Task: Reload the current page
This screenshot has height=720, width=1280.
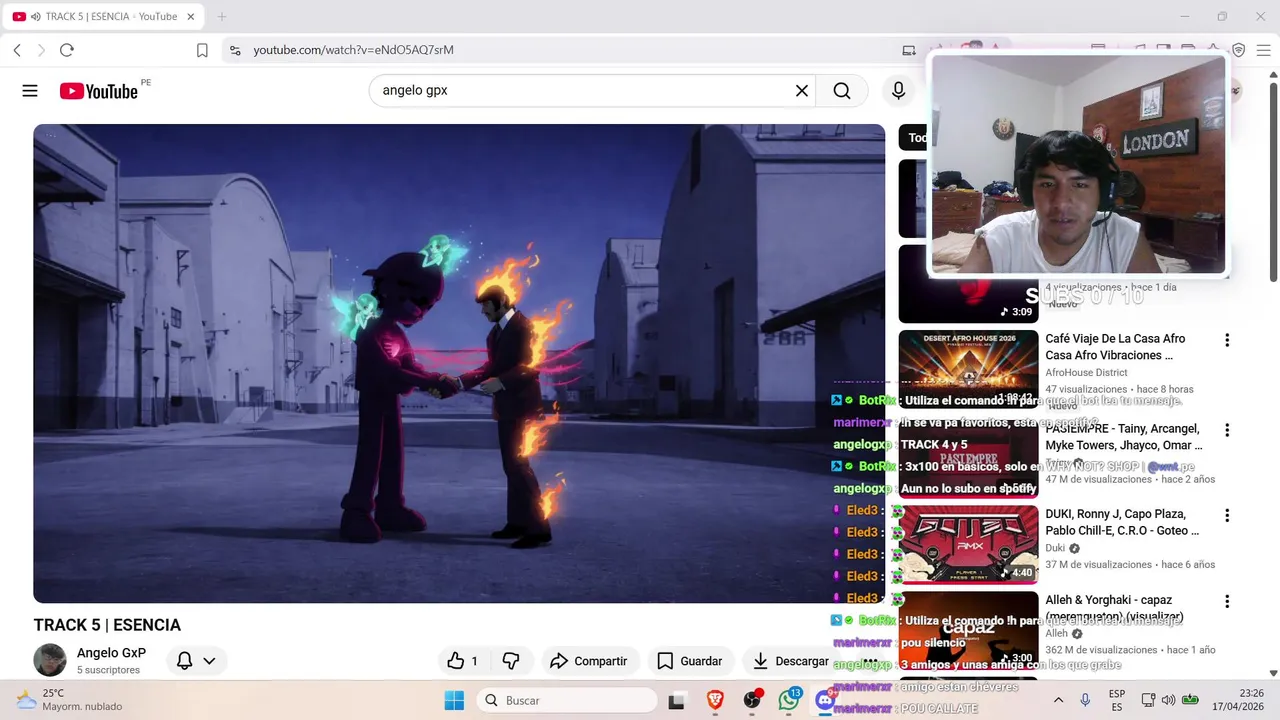Action: coord(67,50)
